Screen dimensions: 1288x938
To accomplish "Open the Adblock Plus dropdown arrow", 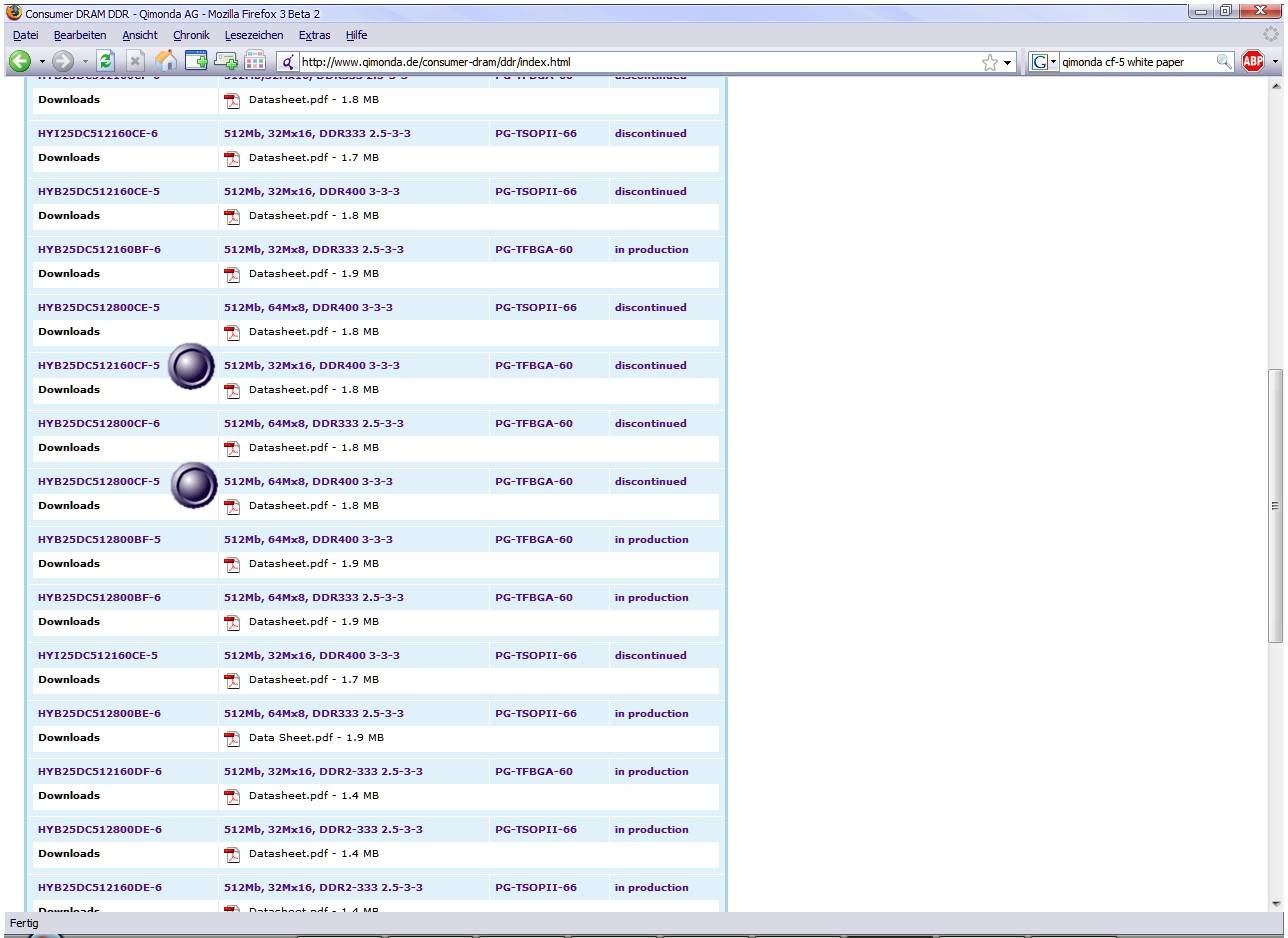I will tap(1275, 62).
